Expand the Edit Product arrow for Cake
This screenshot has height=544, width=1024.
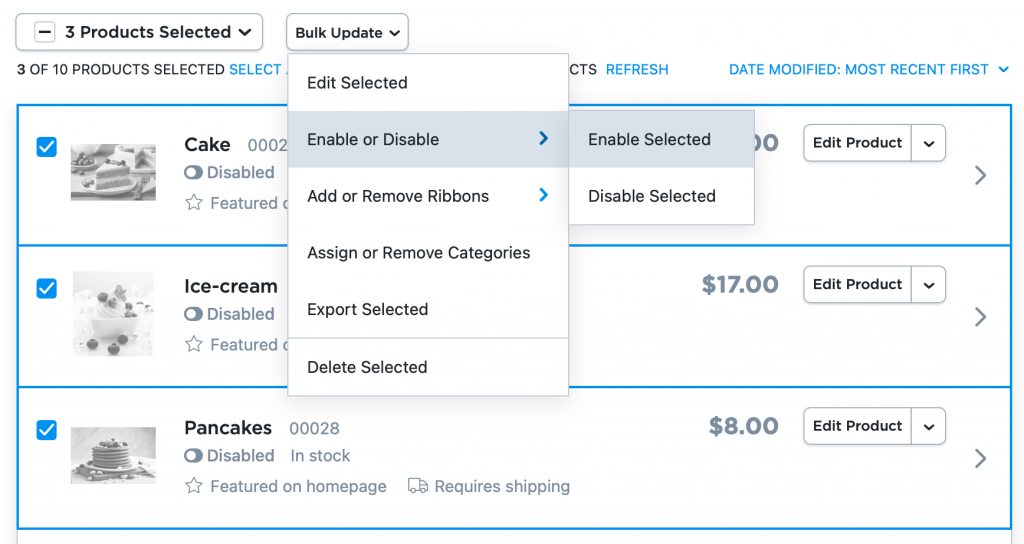pos(929,143)
